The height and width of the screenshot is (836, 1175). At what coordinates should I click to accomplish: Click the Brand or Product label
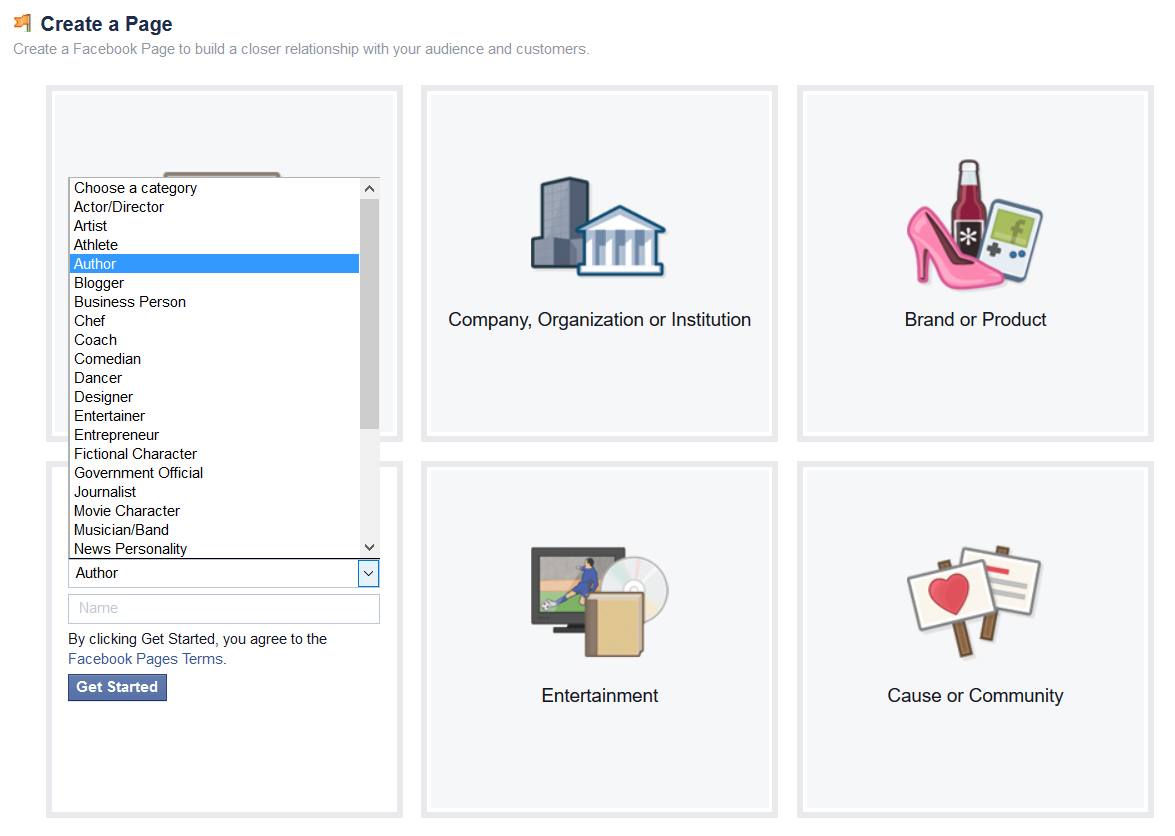[975, 320]
